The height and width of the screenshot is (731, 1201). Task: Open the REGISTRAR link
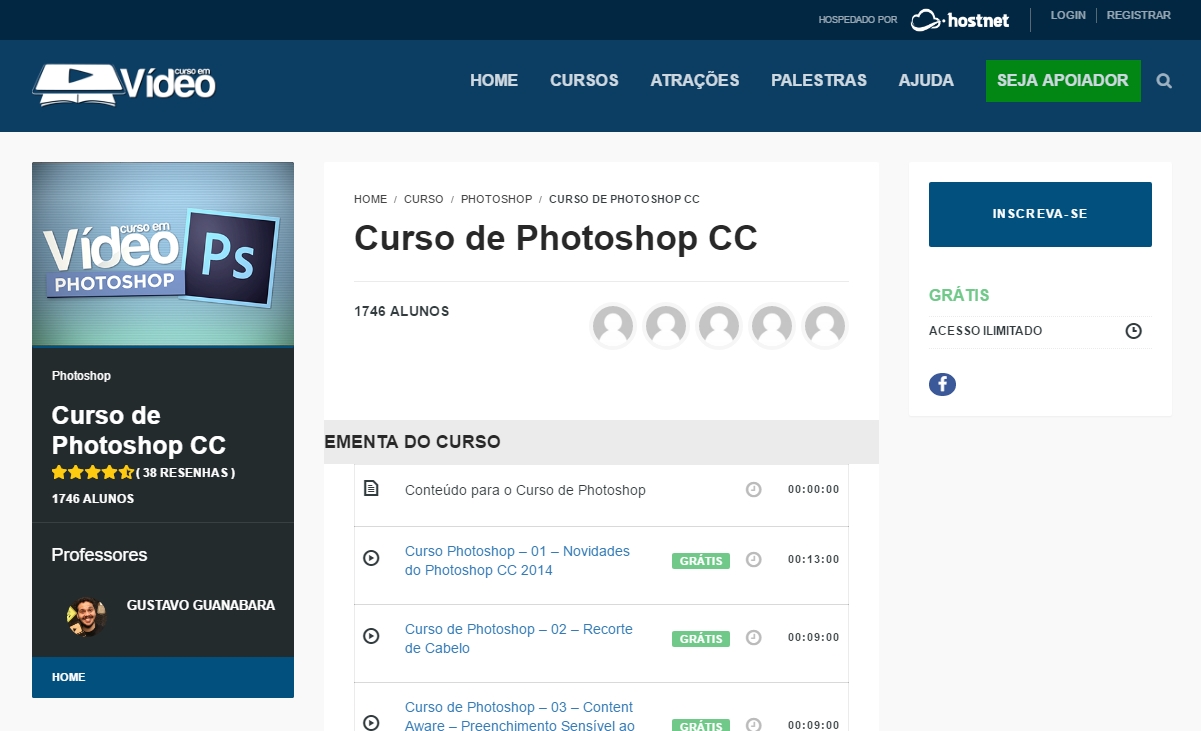[x=1139, y=16]
